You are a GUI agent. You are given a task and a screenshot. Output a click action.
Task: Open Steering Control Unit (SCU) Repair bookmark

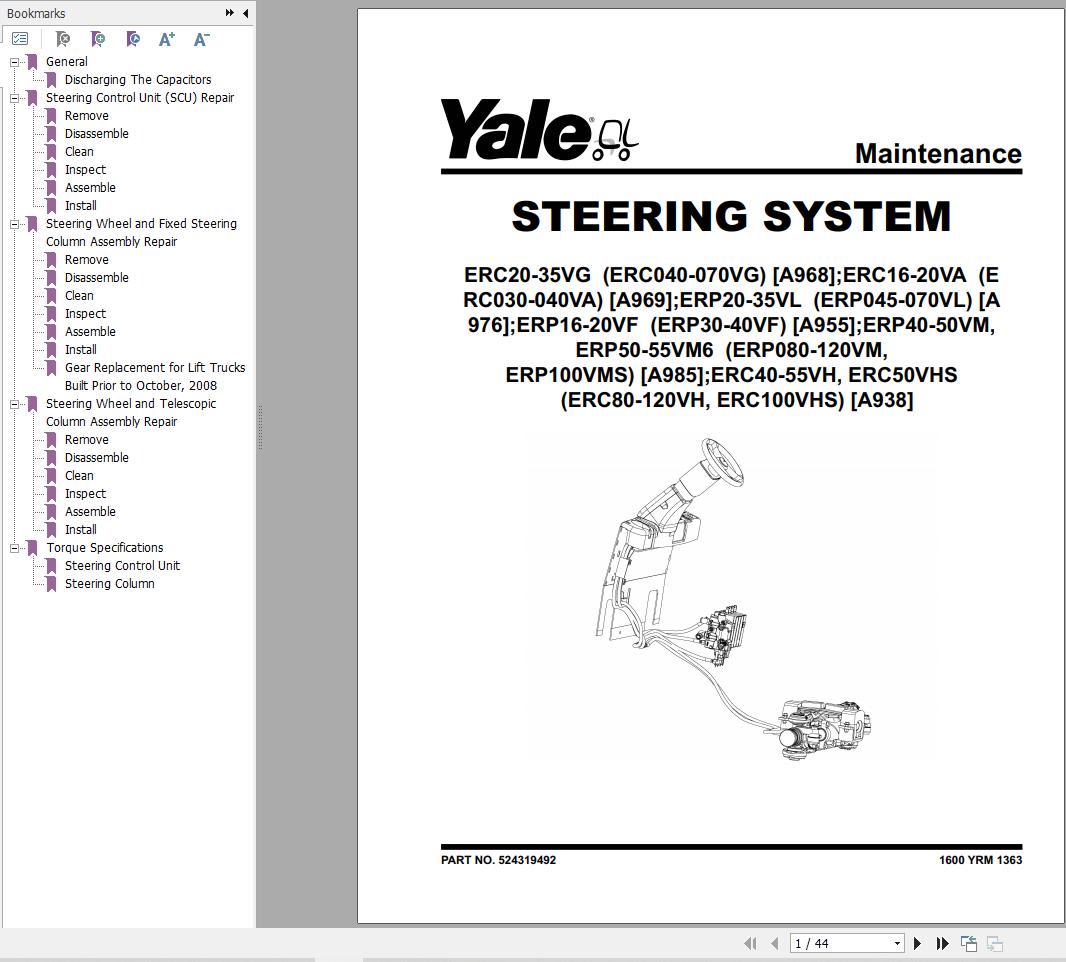click(140, 97)
